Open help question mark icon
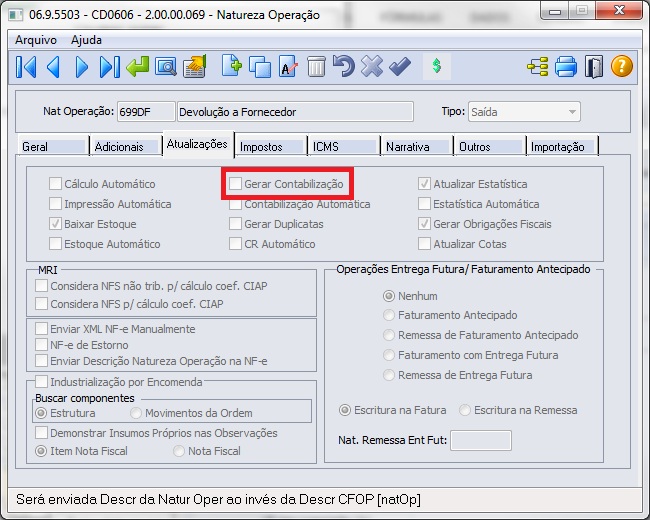650x520 pixels. pyautogui.click(x=622, y=66)
